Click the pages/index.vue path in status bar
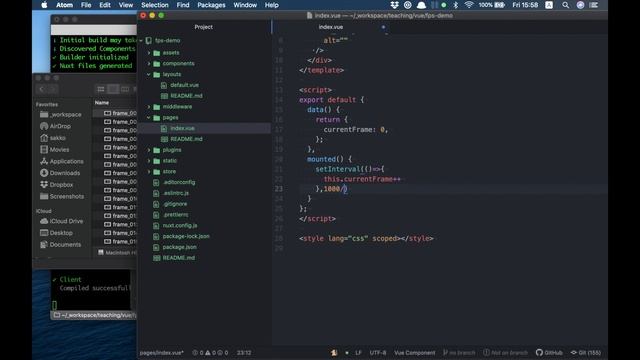This screenshot has width=640, height=360. (x=162, y=353)
